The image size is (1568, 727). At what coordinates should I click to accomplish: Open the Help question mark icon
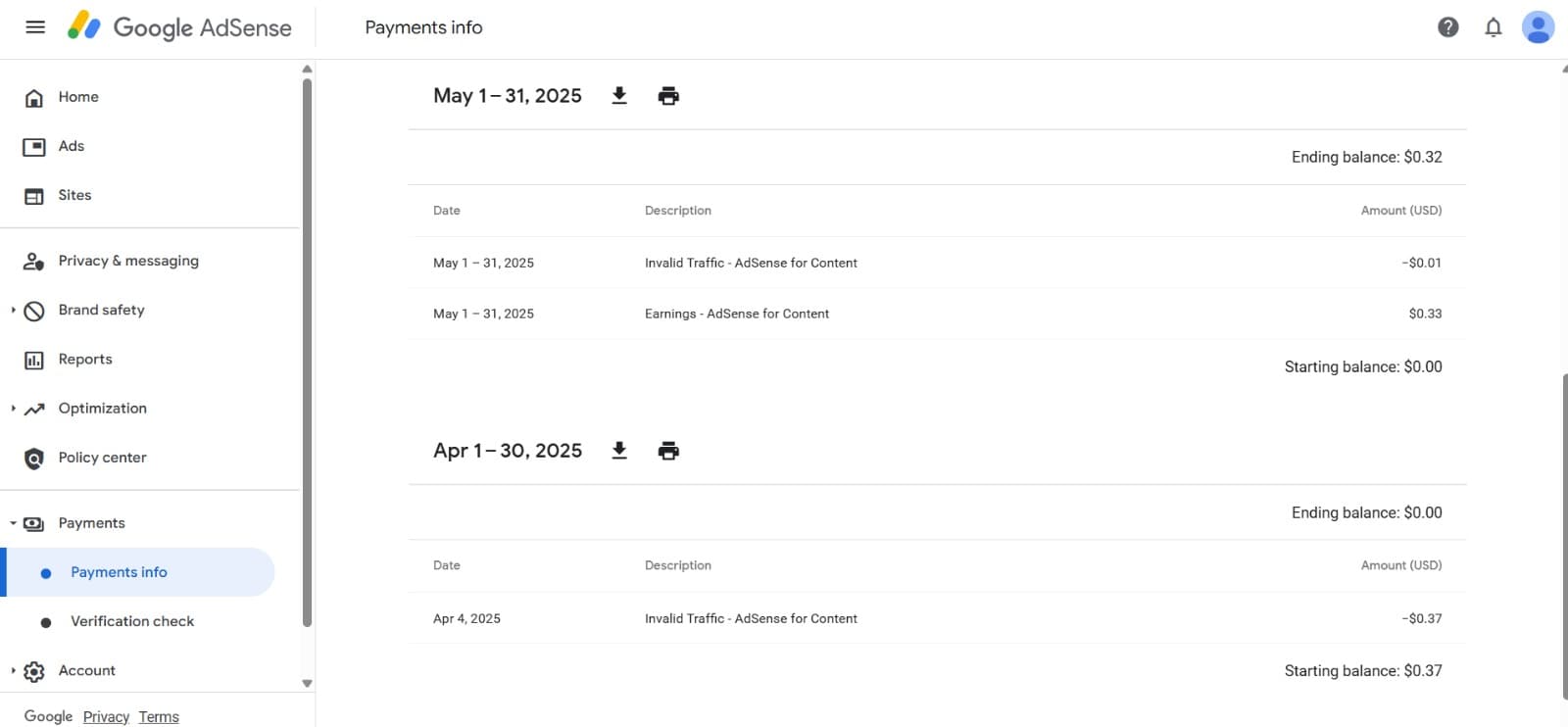[1447, 27]
